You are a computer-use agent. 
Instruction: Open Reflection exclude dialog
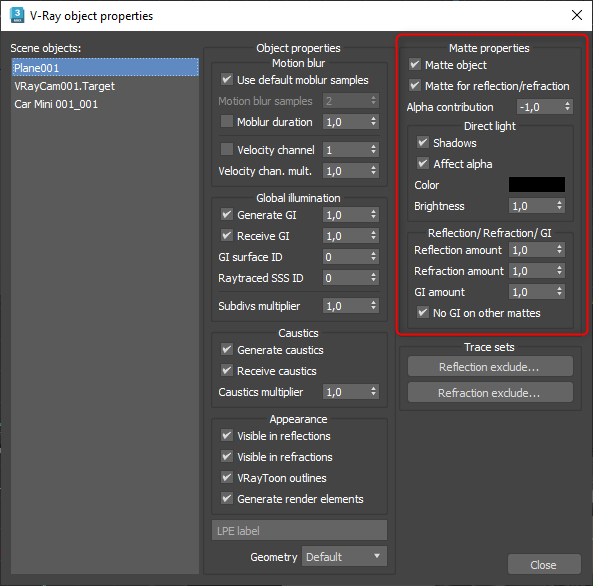coord(490,367)
